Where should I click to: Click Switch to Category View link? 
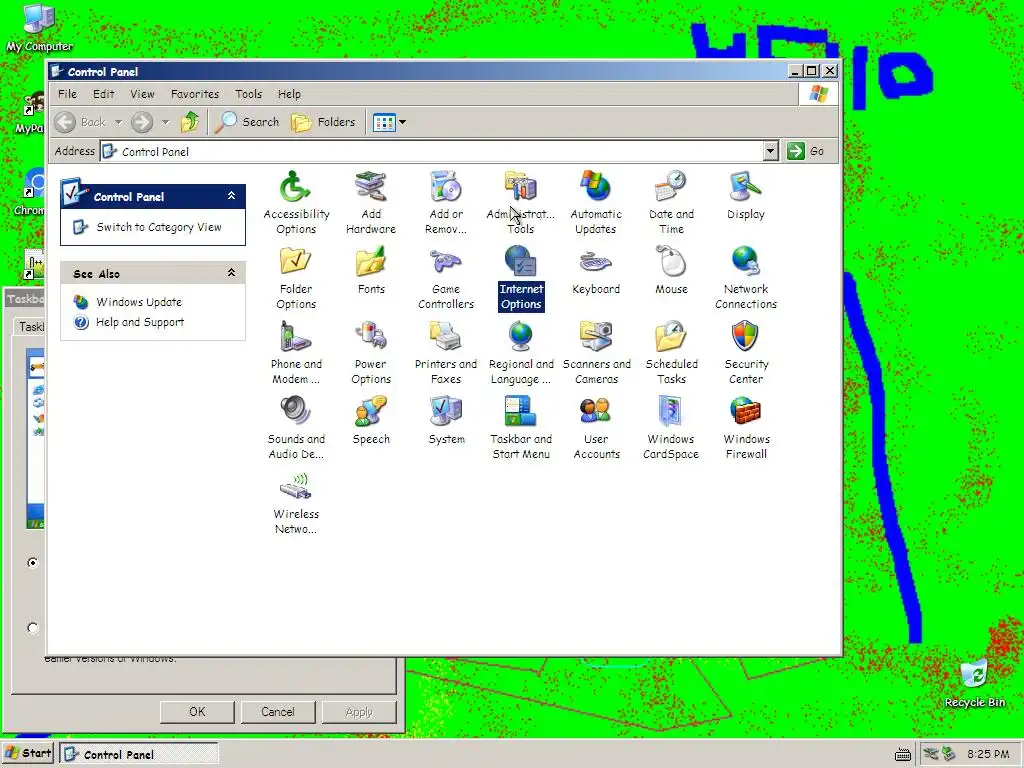click(x=159, y=227)
